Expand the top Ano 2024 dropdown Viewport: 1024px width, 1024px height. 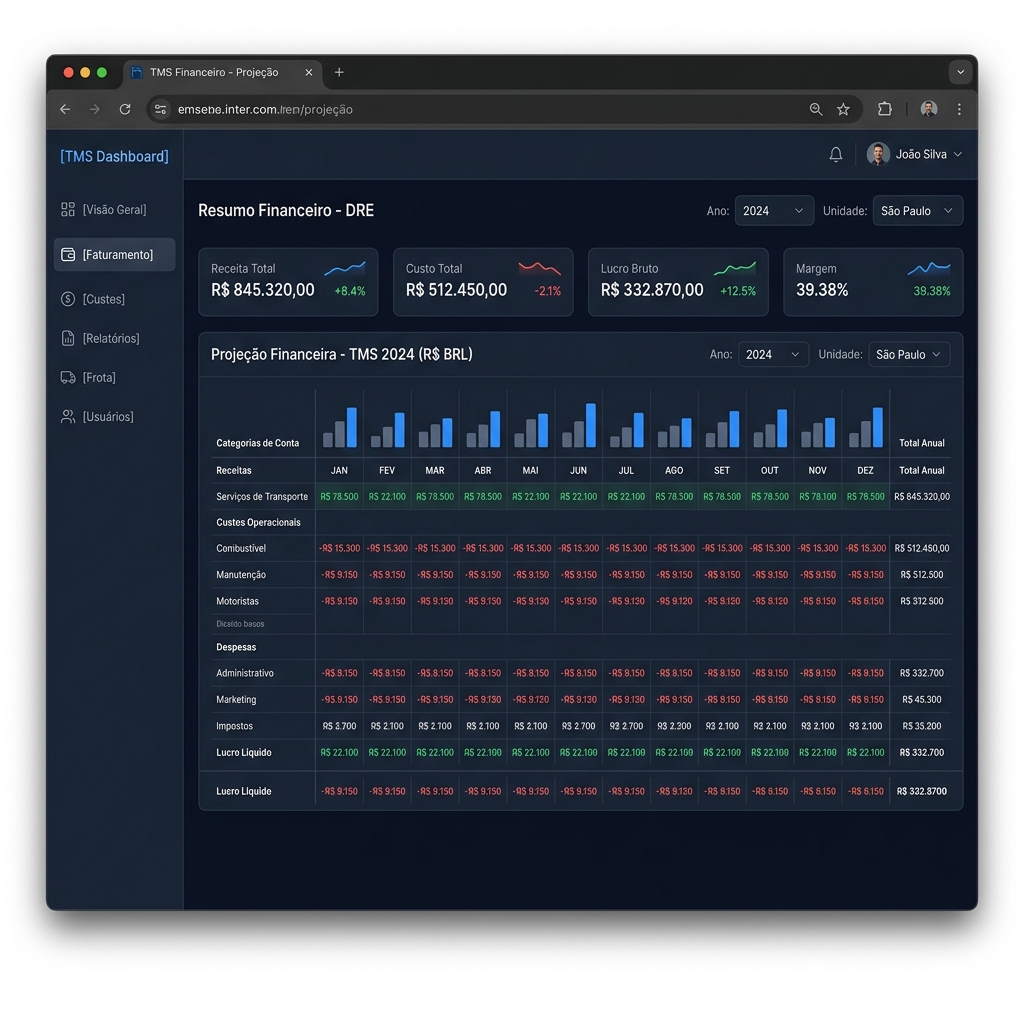[x=774, y=211]
